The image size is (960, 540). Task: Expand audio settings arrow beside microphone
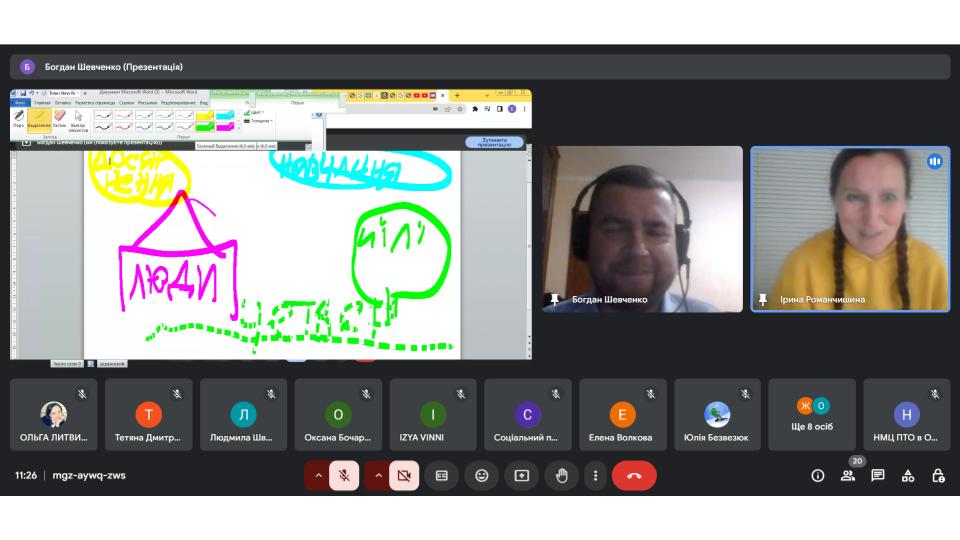pos(318,476)
